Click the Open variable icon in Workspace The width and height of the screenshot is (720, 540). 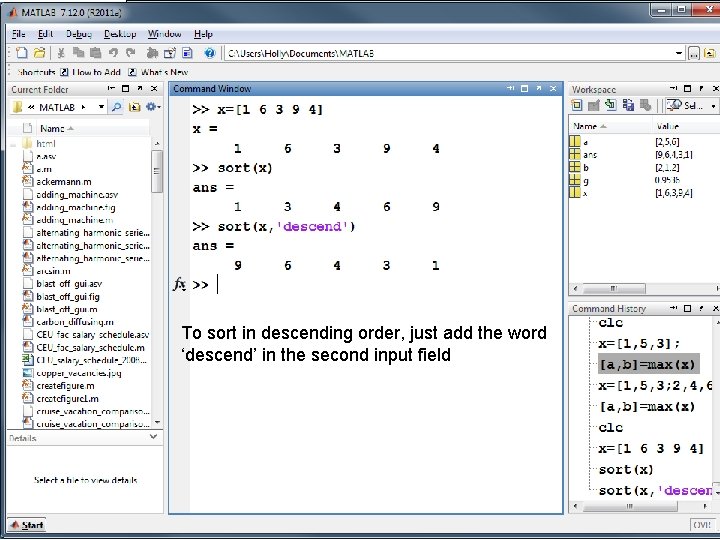tap(594, 106)
